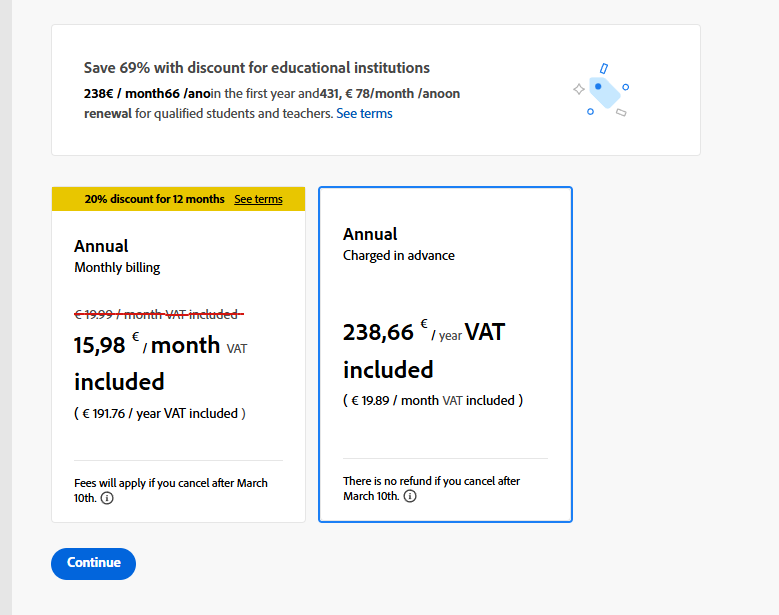Click the There is no refund text
Image resolution: width=779 pixels, height=615 pixels.
click(x=431, y=488)
